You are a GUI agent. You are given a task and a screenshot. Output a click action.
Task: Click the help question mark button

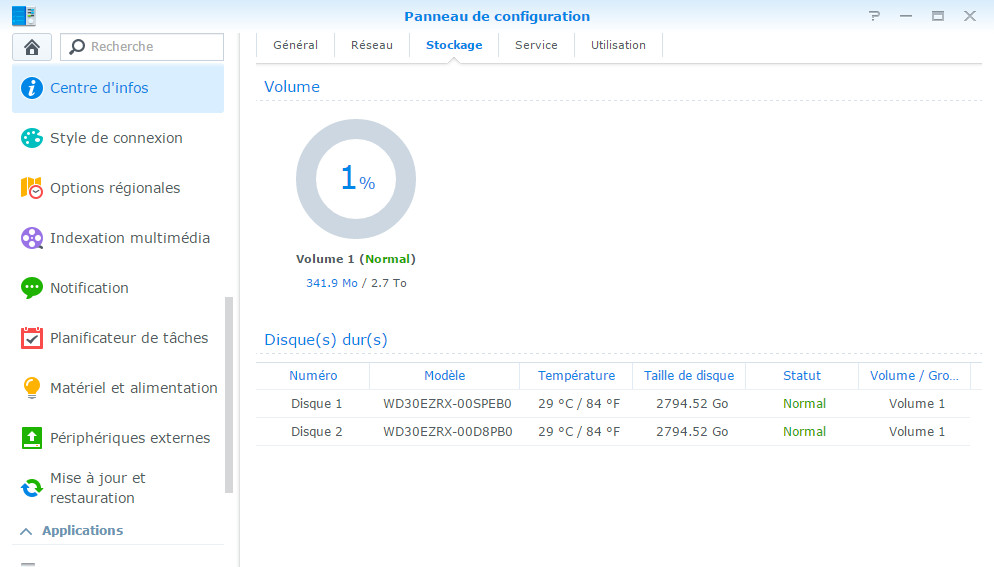click(x=874, y=16)
